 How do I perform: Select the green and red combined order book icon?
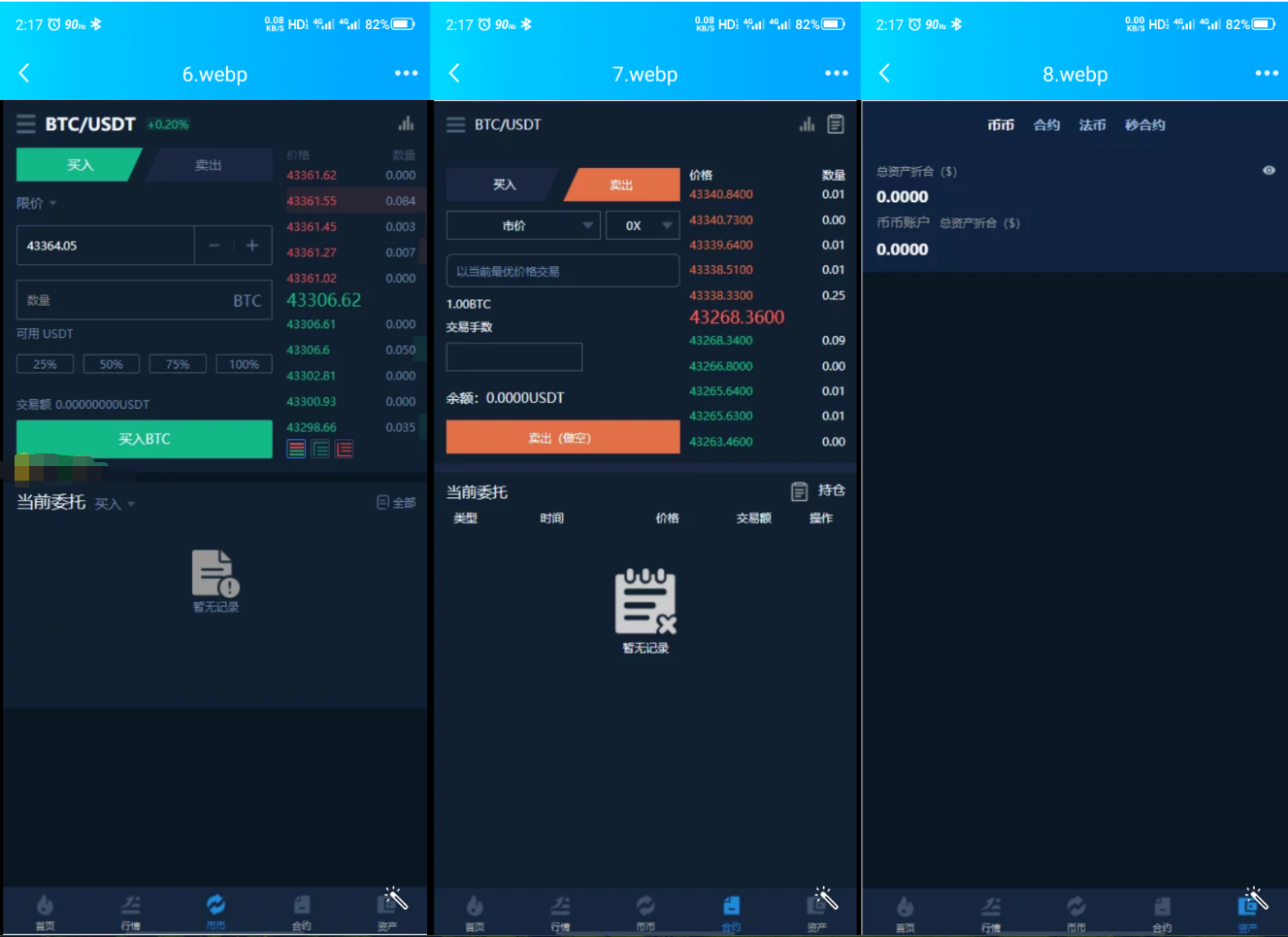[297, 449]
